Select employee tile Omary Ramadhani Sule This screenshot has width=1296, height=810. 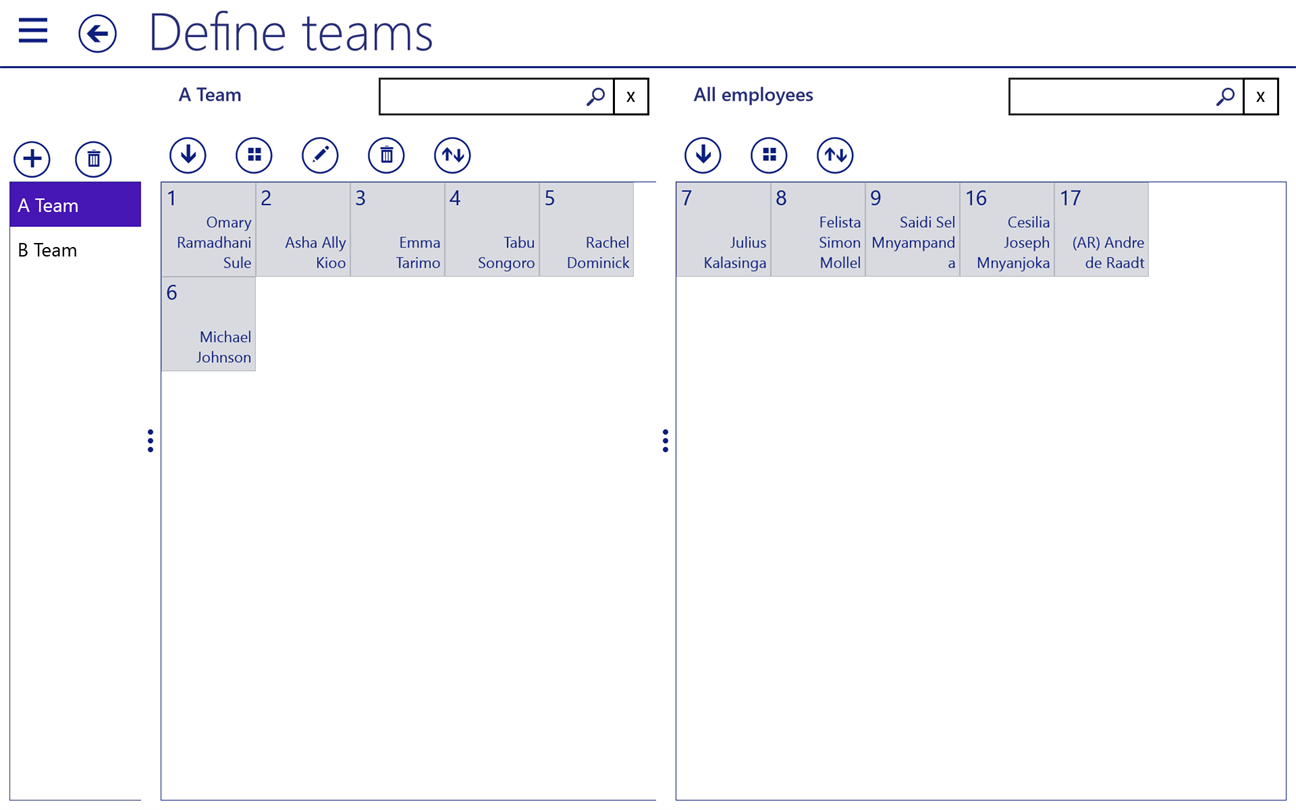pos(208,229)
